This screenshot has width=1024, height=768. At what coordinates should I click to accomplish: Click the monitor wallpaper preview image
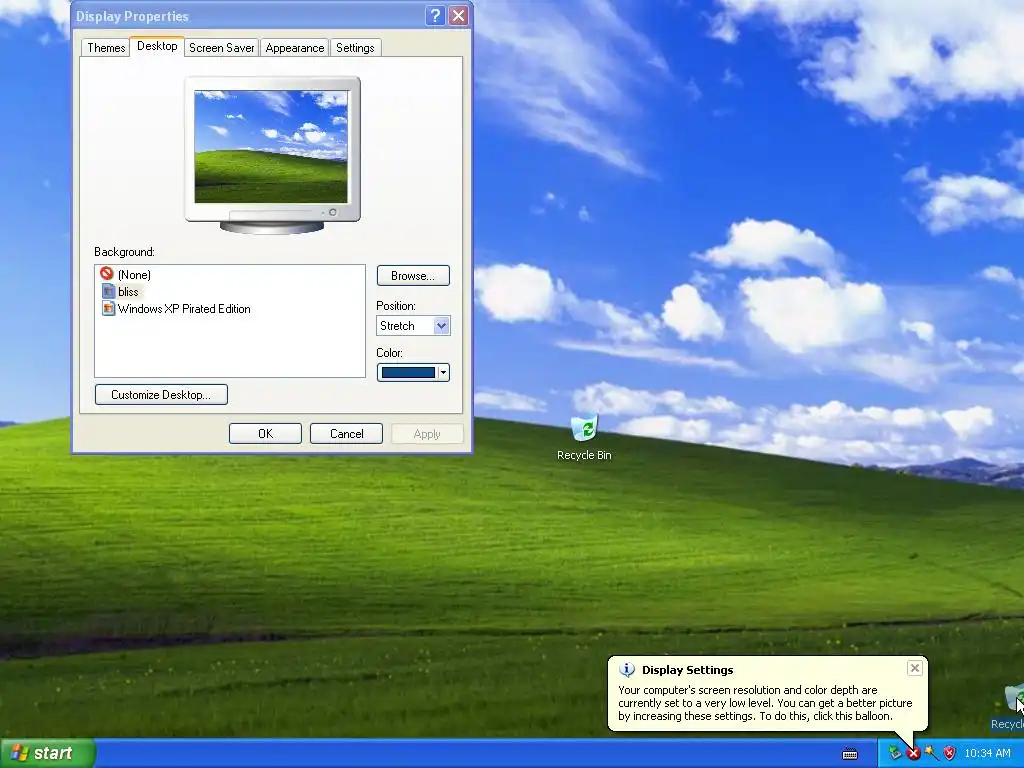click(x=271, y=147)
